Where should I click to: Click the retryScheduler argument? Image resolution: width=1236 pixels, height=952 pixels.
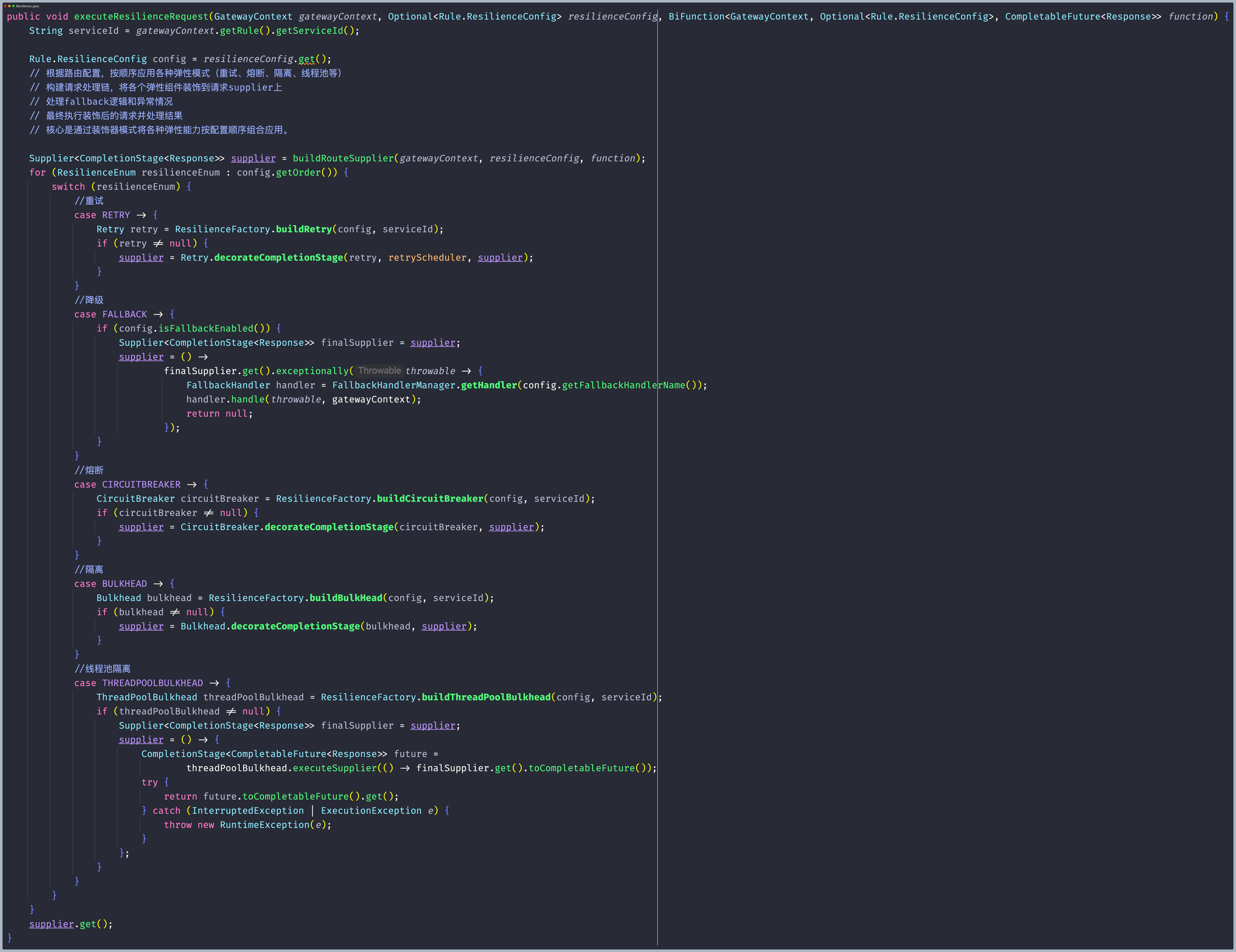pos(427,257)
